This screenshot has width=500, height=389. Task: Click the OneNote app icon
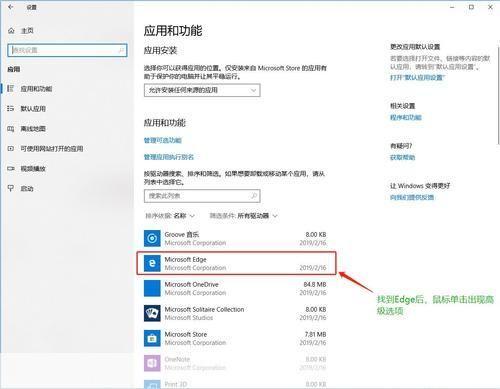[x=152, y=363]
